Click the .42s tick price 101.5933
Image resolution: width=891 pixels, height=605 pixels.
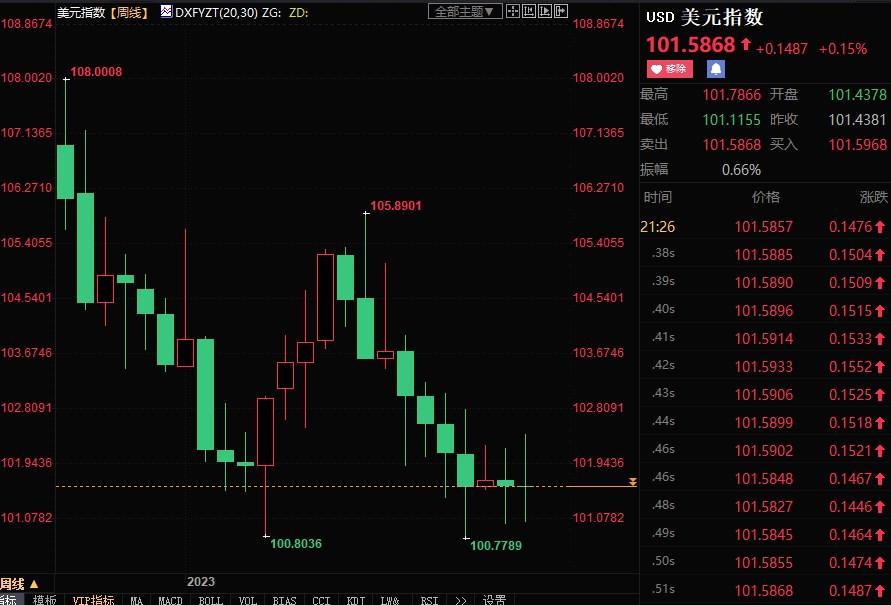(763, 366)
